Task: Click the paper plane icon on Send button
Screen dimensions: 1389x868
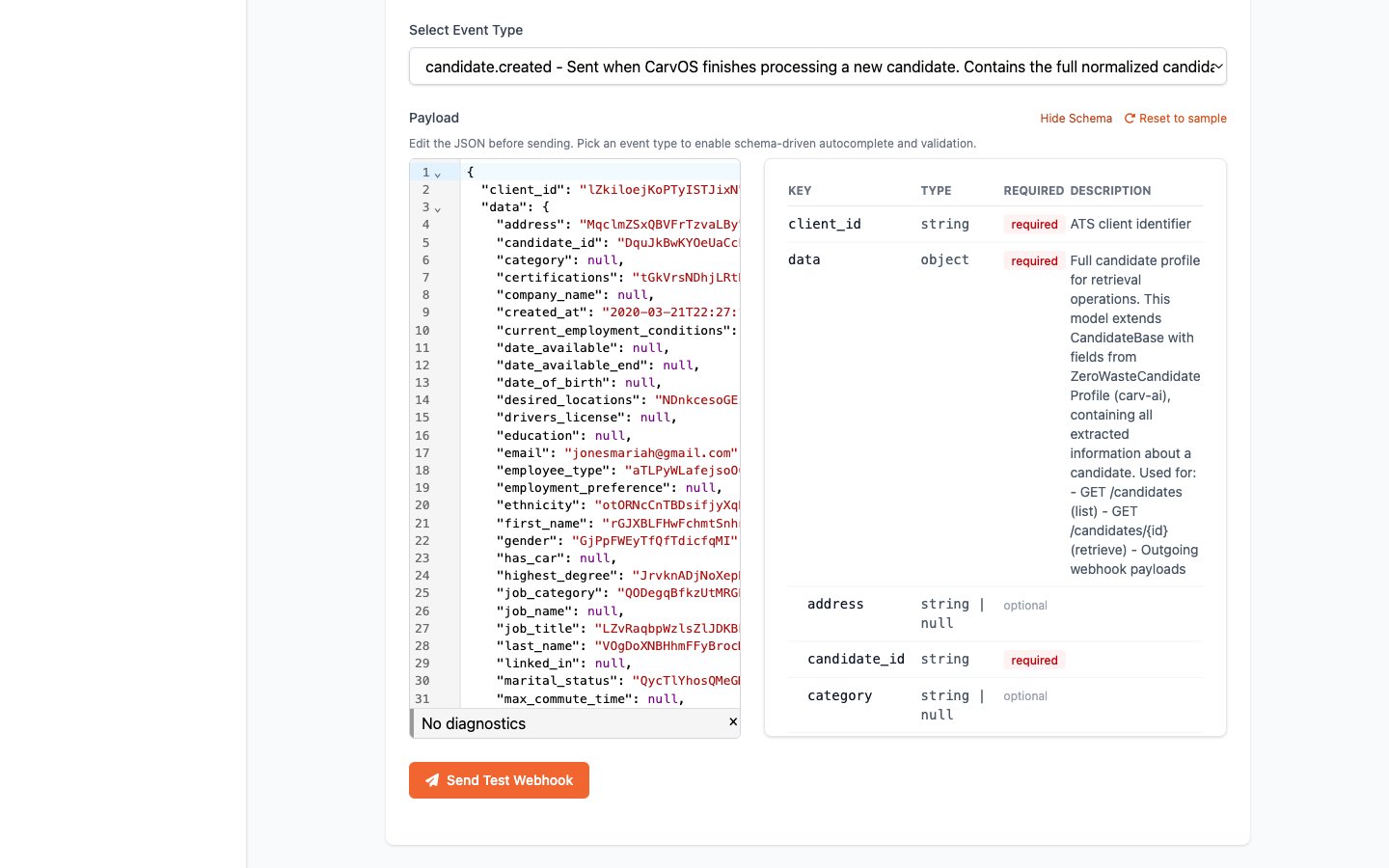Action: point(432,780)
